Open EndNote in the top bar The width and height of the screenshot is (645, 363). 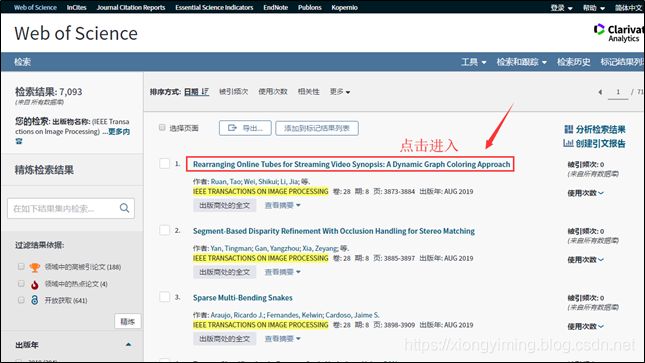click(276, 7)
